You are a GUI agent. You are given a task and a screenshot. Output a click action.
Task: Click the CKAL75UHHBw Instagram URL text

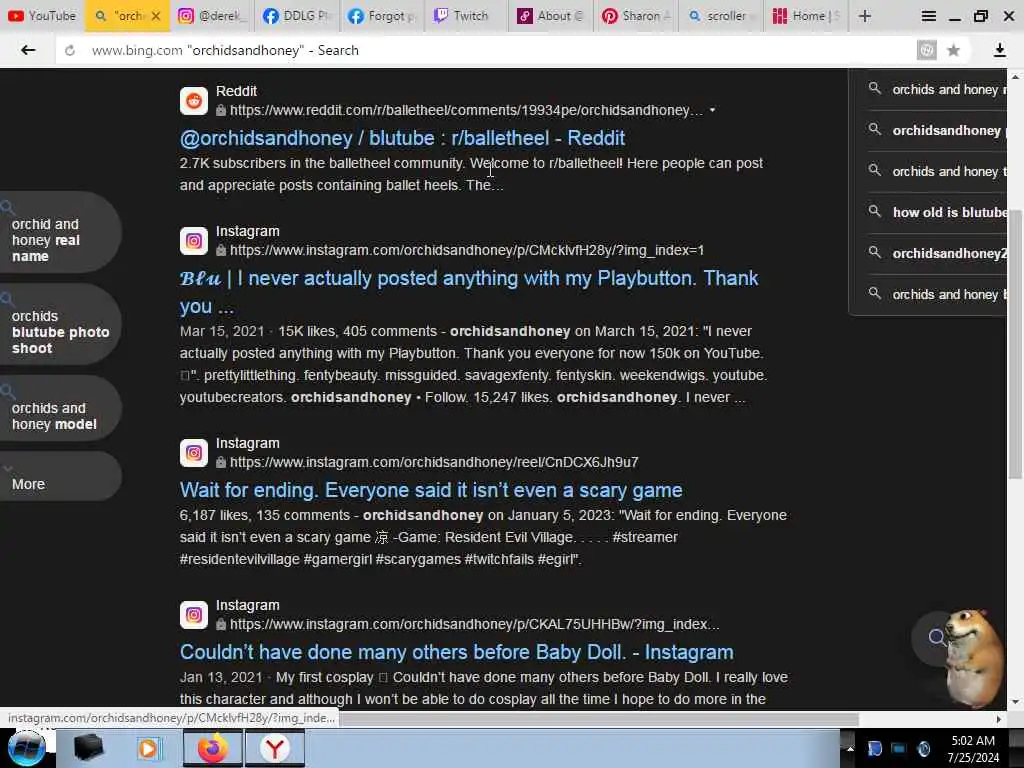click(x=475, y=624)
